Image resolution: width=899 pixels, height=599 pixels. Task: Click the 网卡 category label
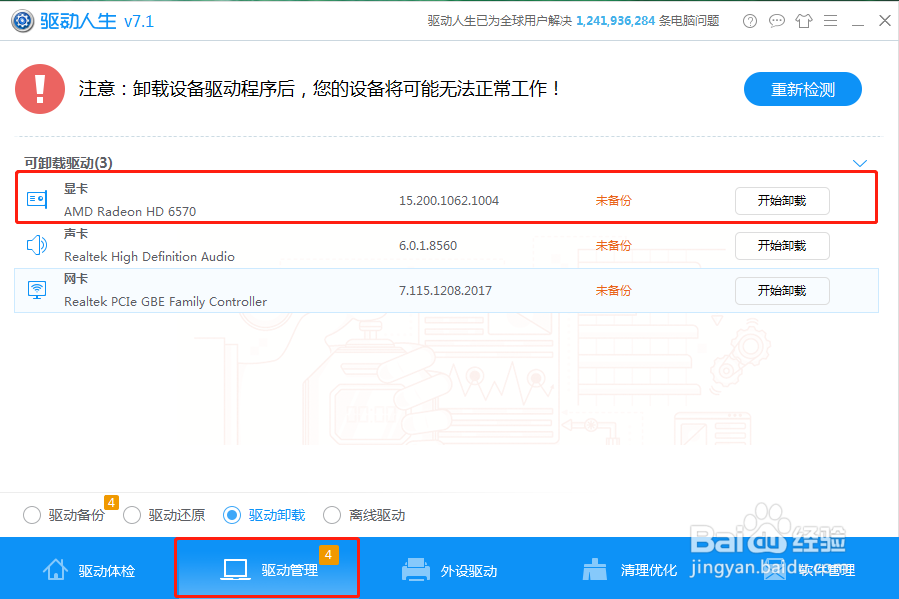point(76,279)
